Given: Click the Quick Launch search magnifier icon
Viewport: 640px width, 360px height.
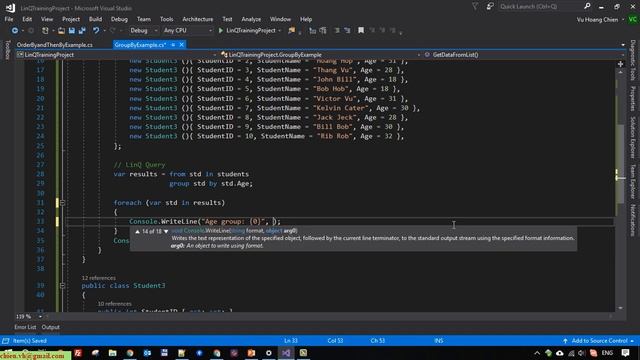Looking at the screenshot, I should [587, 7].
